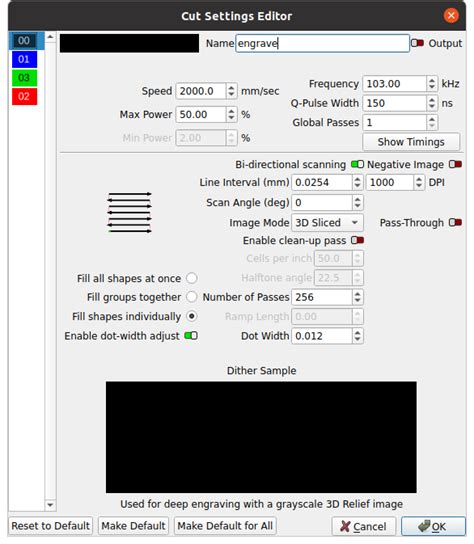Select layer 03 green swatch
474x544 pixels.
point(24,78)
